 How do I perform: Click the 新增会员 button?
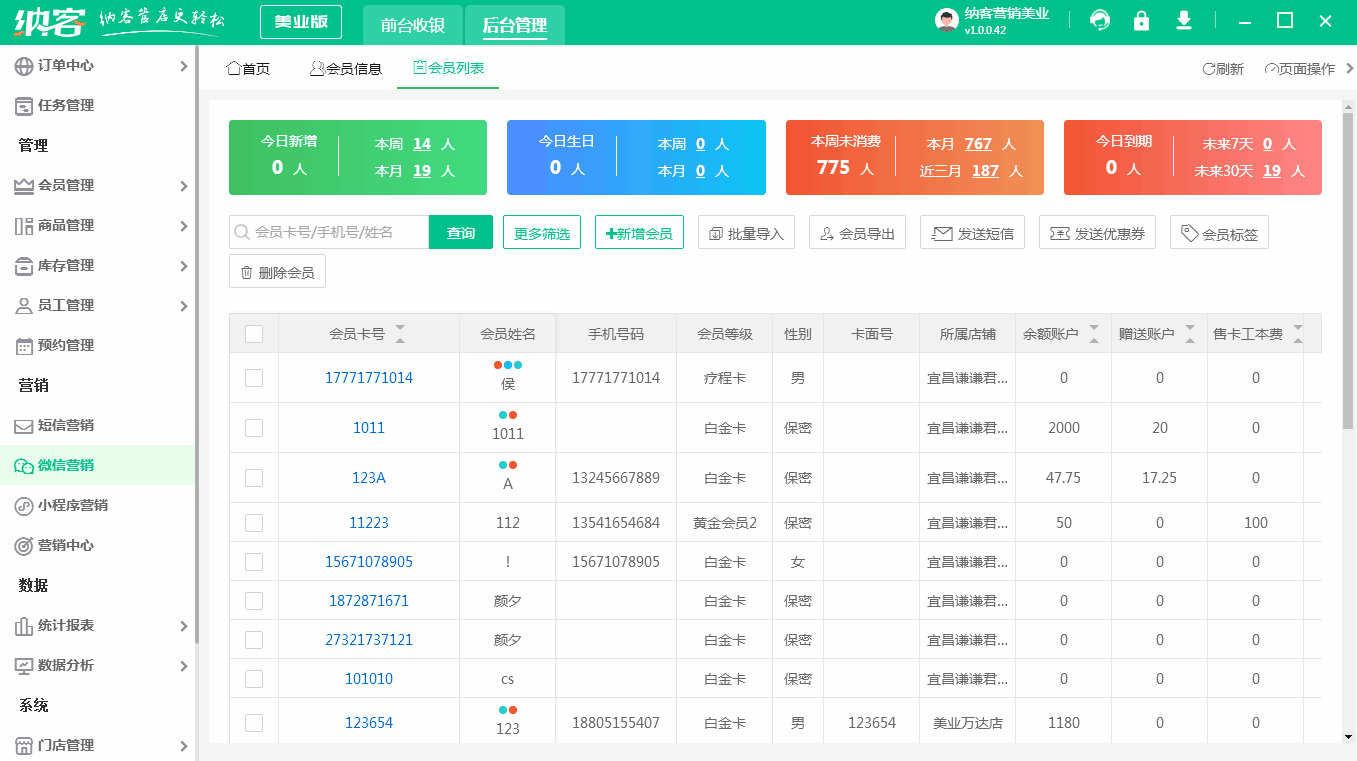639,231
